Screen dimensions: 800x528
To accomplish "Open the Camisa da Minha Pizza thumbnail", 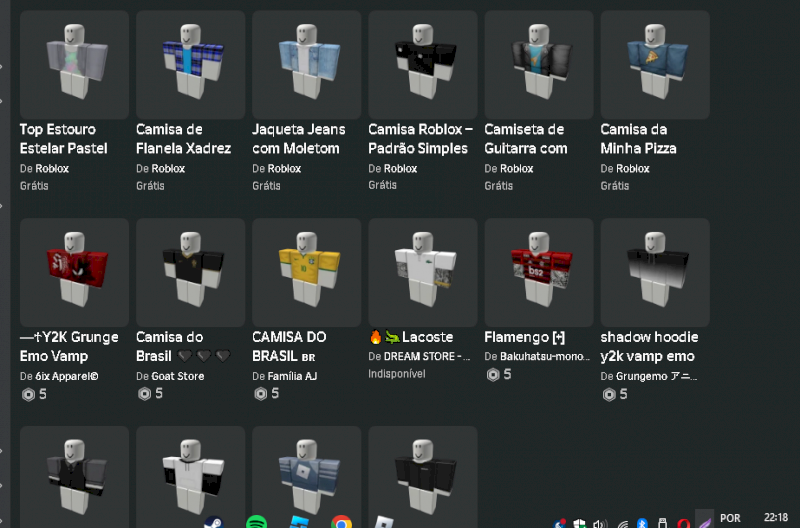I will pyautogui.click(x=655, y=65).
